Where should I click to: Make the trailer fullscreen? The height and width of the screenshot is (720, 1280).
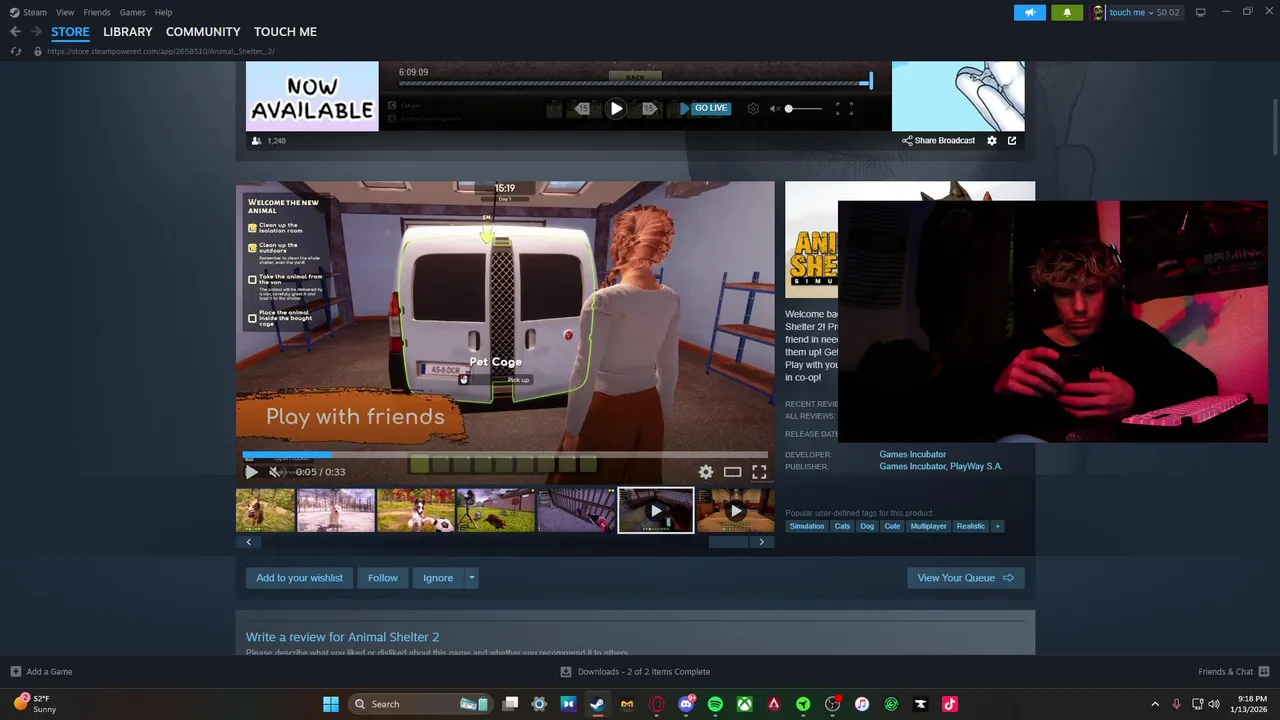759,472
